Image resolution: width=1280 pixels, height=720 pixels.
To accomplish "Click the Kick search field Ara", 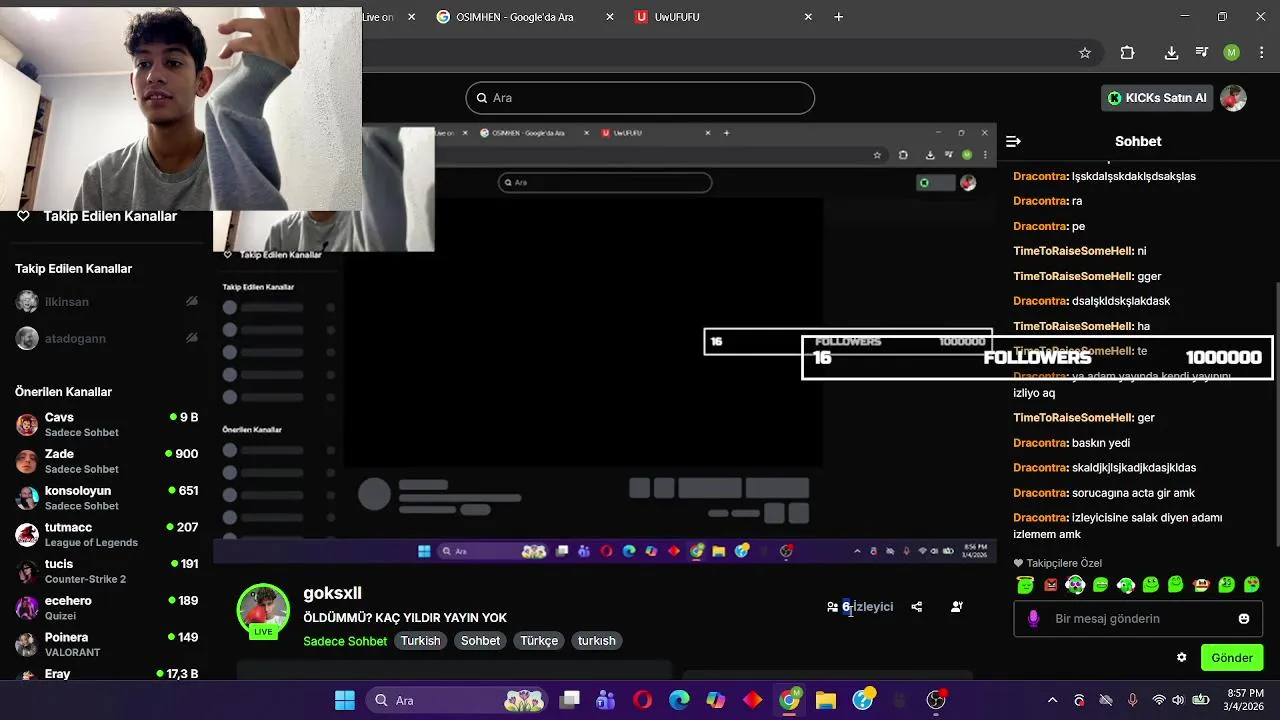I will 640,98.
